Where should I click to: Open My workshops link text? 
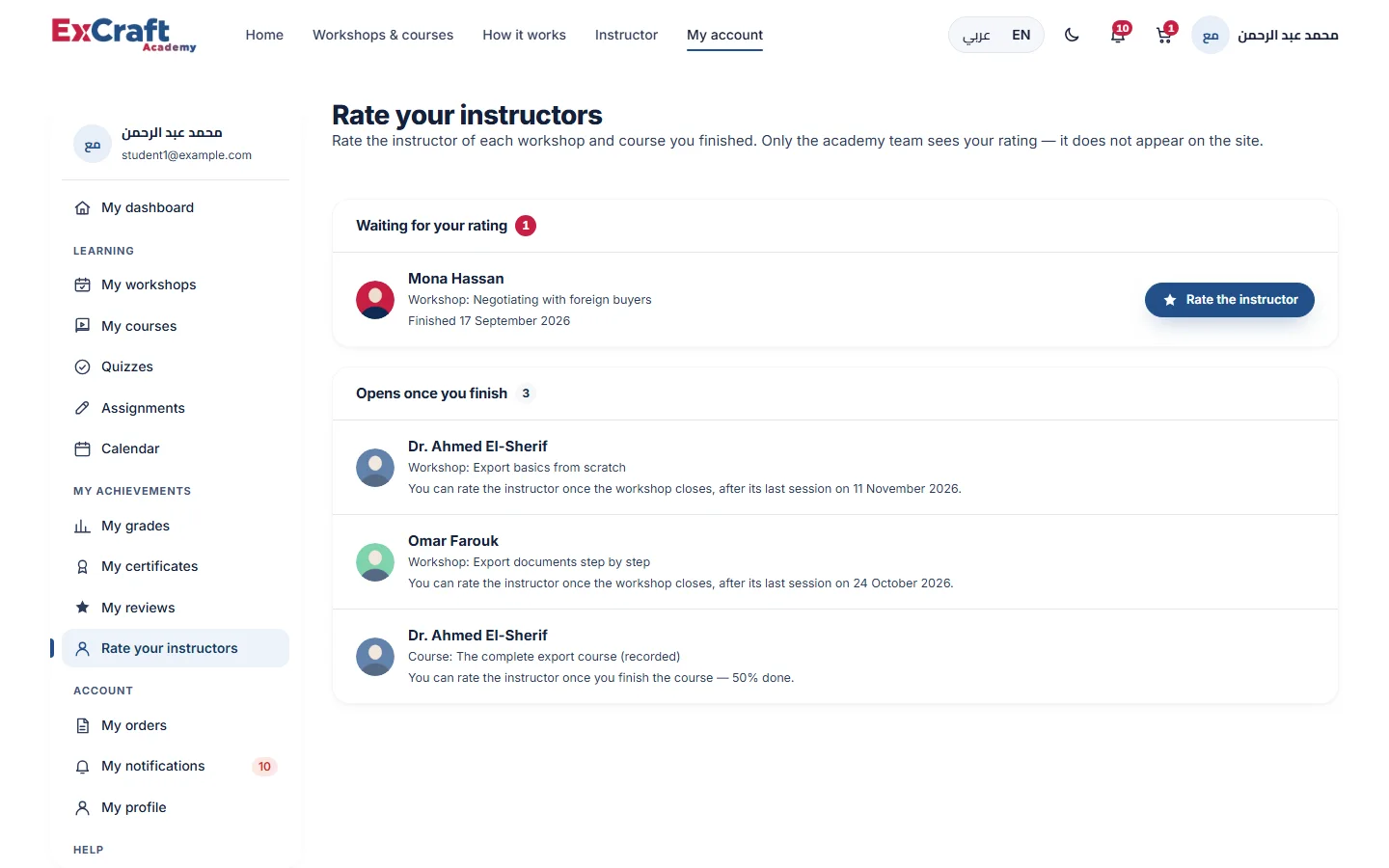point(149,285)
